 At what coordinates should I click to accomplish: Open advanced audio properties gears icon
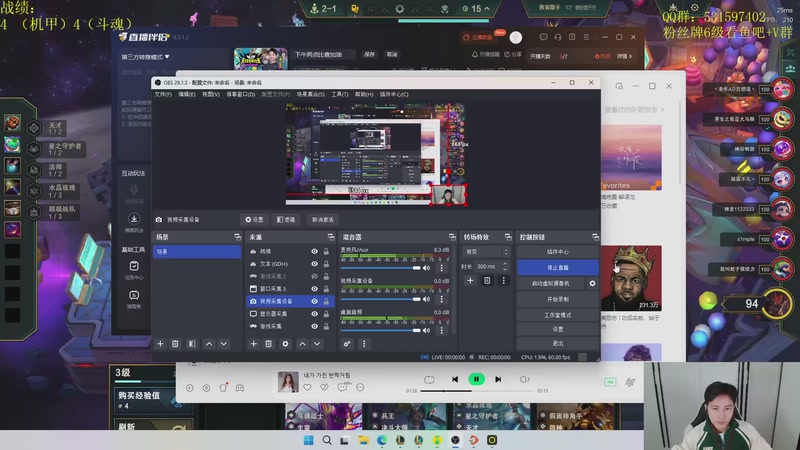[347, 344]
